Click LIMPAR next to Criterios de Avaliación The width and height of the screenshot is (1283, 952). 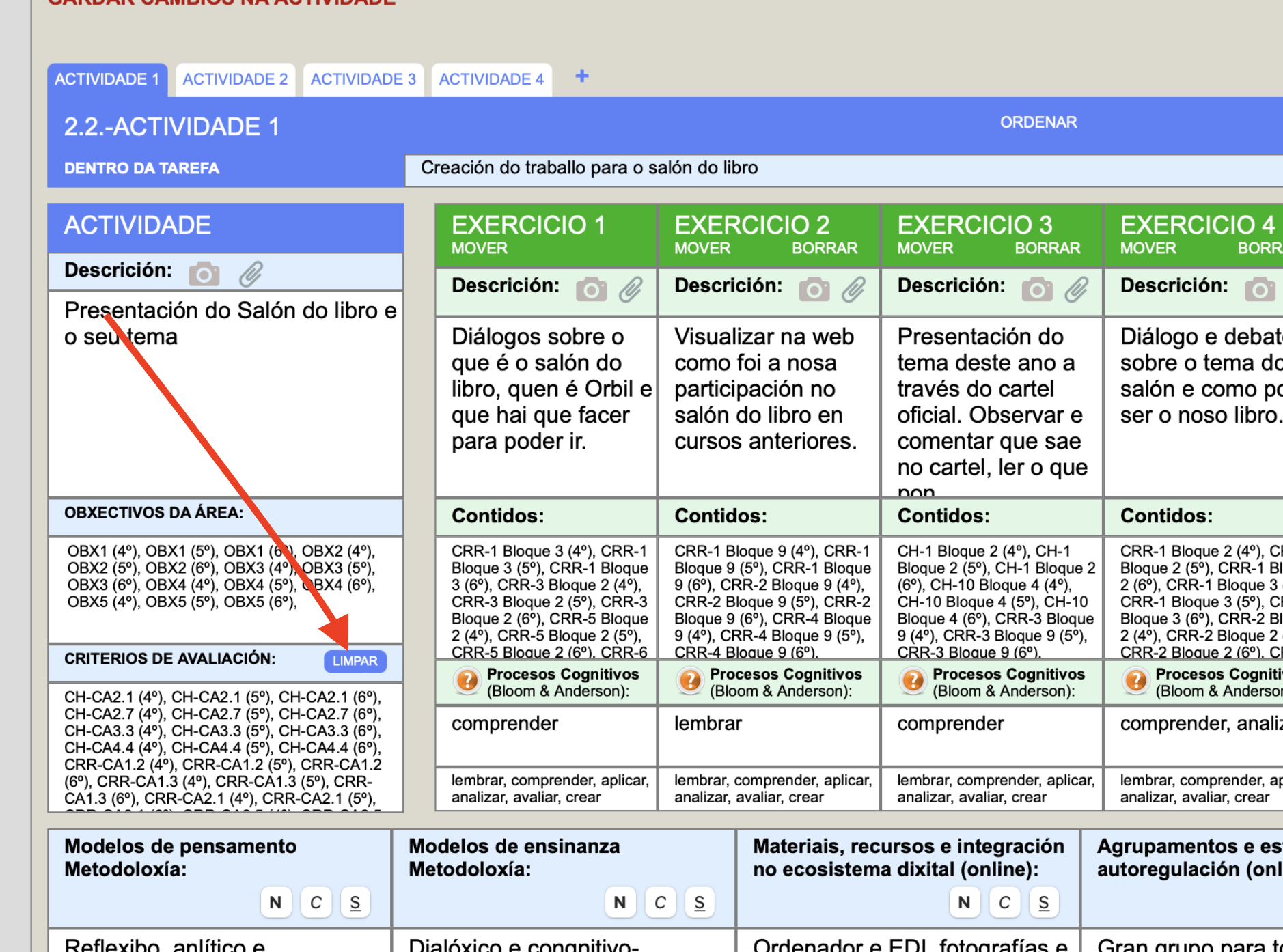pyautogui.click(x=355, y=661)
